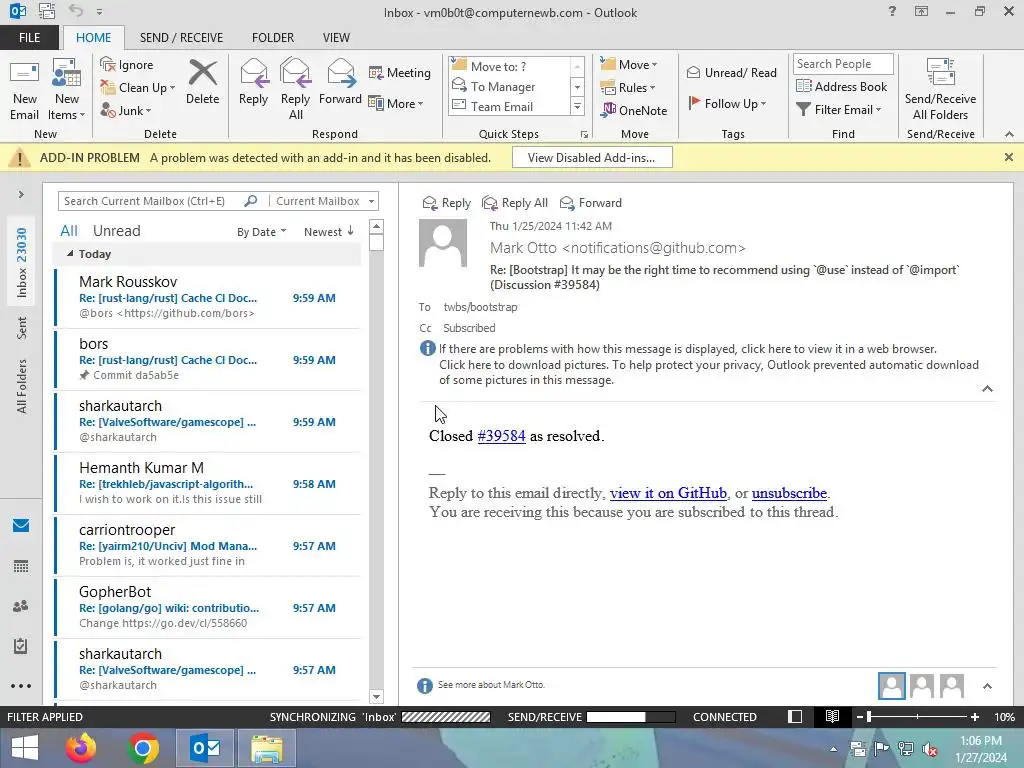
Task: Reply with a Meeting
Action: tap(400, 72)
